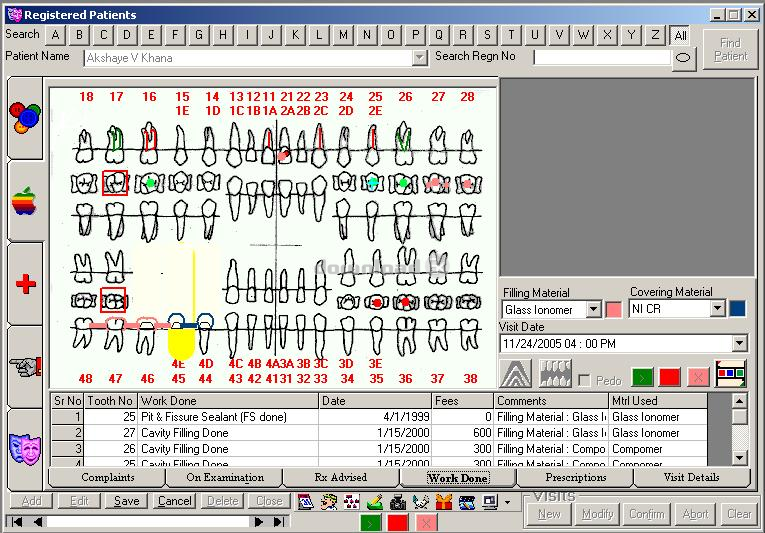The image size is (765, 533).
Task: Click the pointing hand sidebar icon
Action: tap(25, 367)
